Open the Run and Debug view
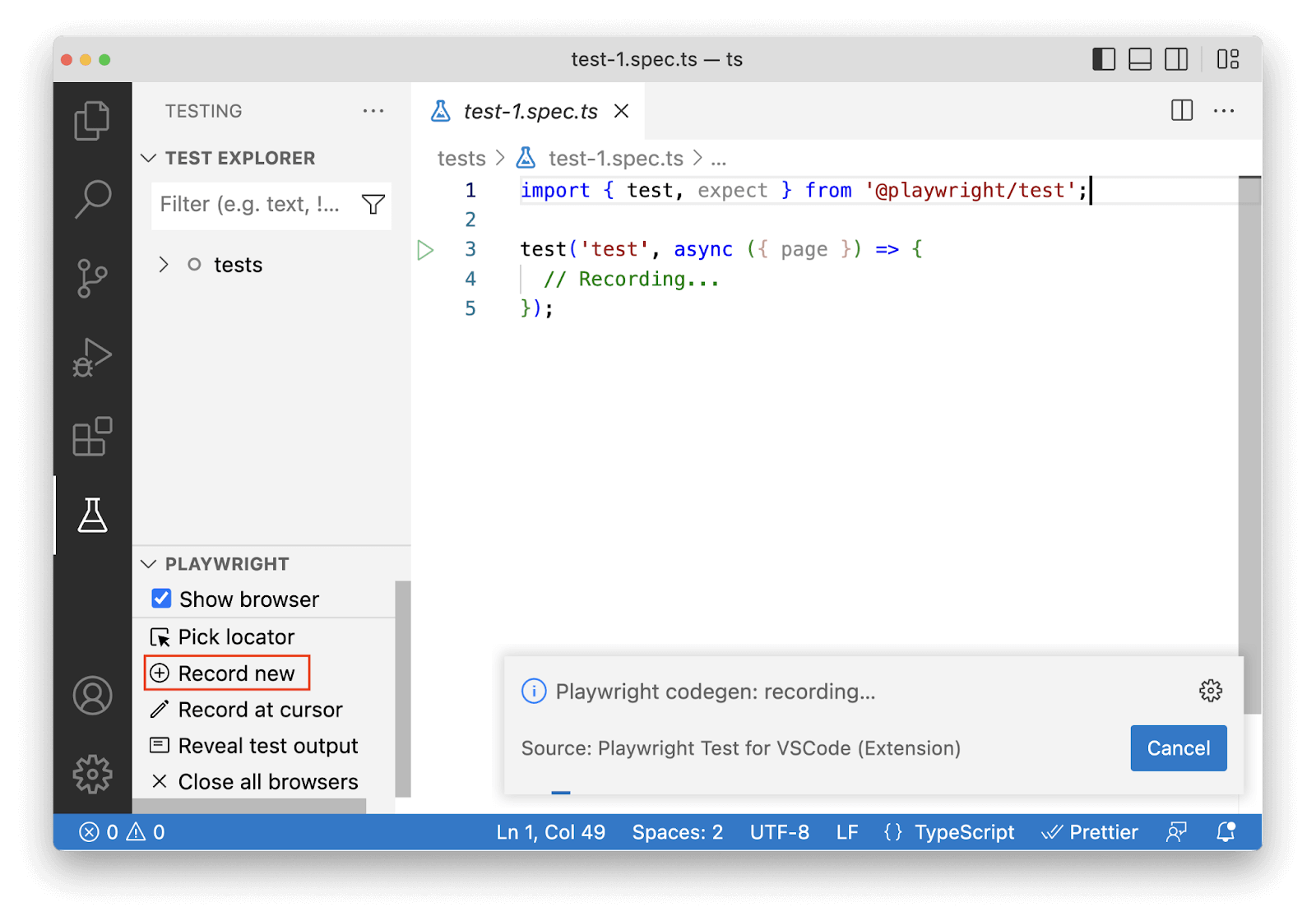The height and width of the screenshot is (921, 1316). tap(92, 357)
